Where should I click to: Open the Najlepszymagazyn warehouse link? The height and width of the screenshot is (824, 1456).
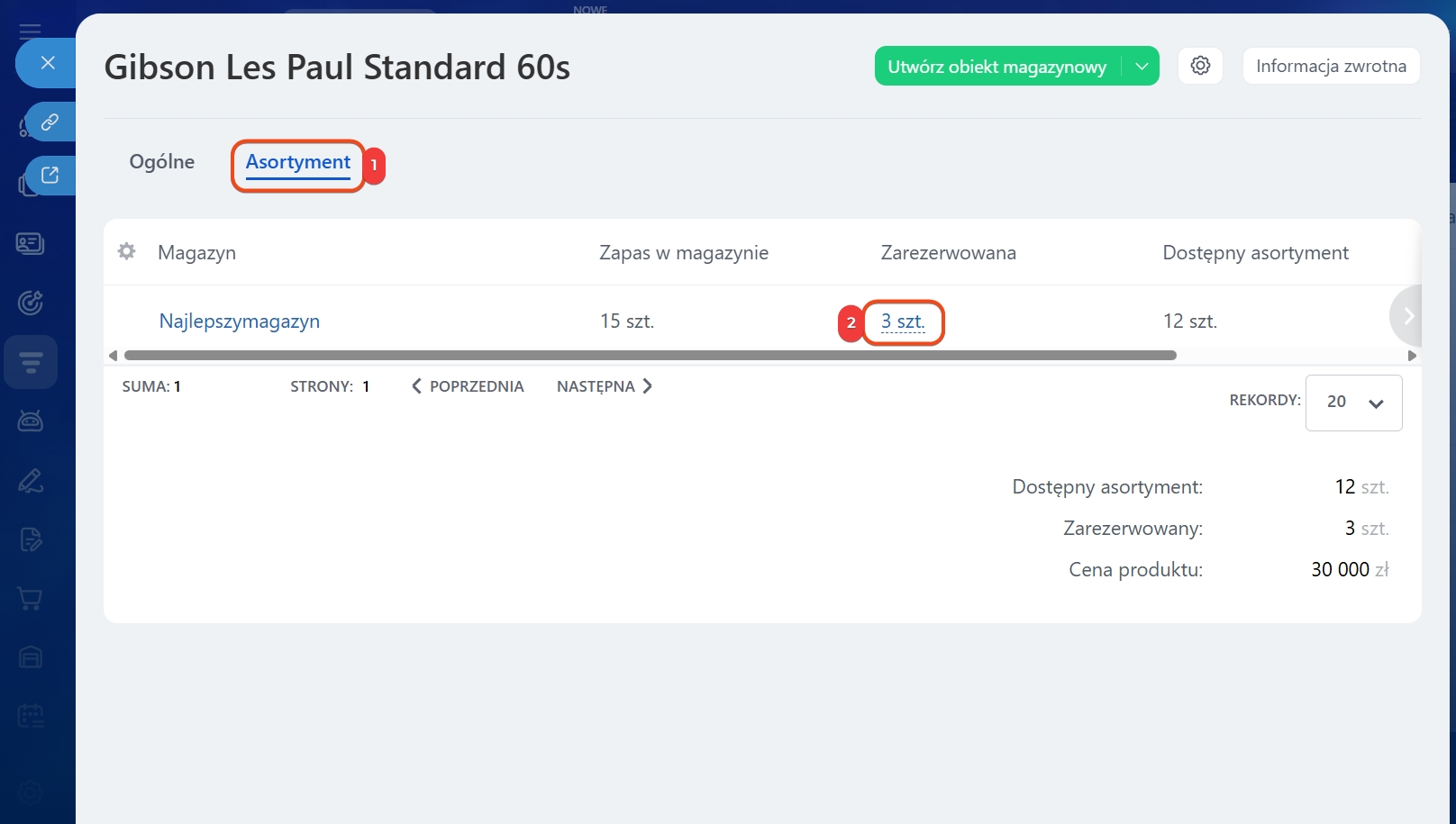(x=240, y=321)
